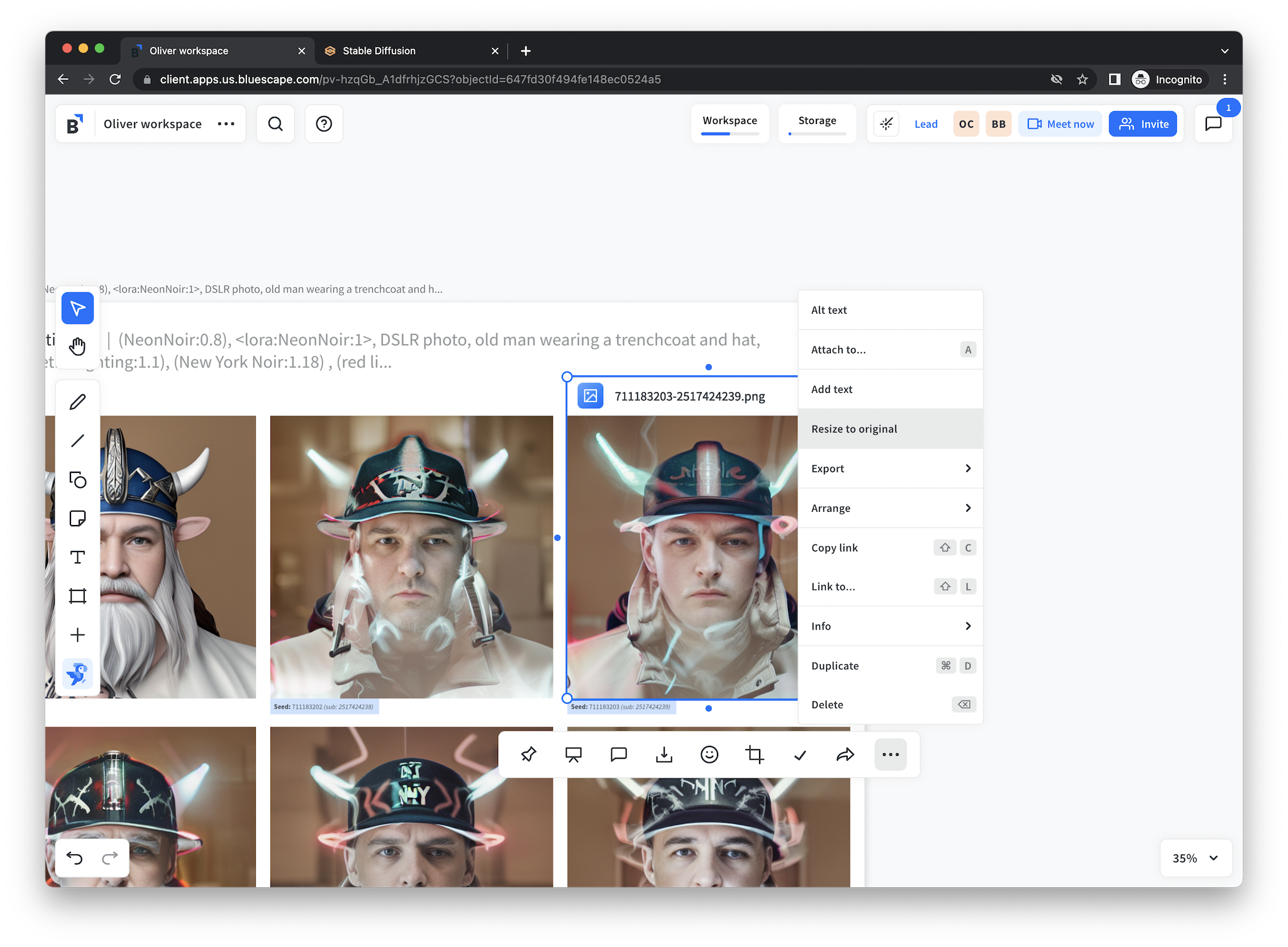Expand the Export submenu
Screen dimensions: 1288x947
[x=890, y=468]
